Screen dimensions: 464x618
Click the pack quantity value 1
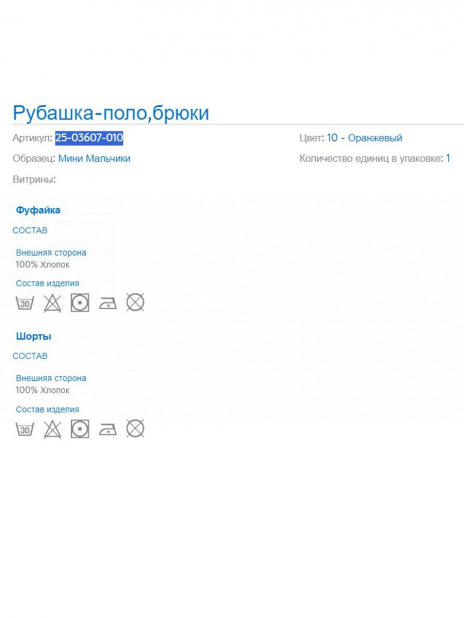point(448,158)
